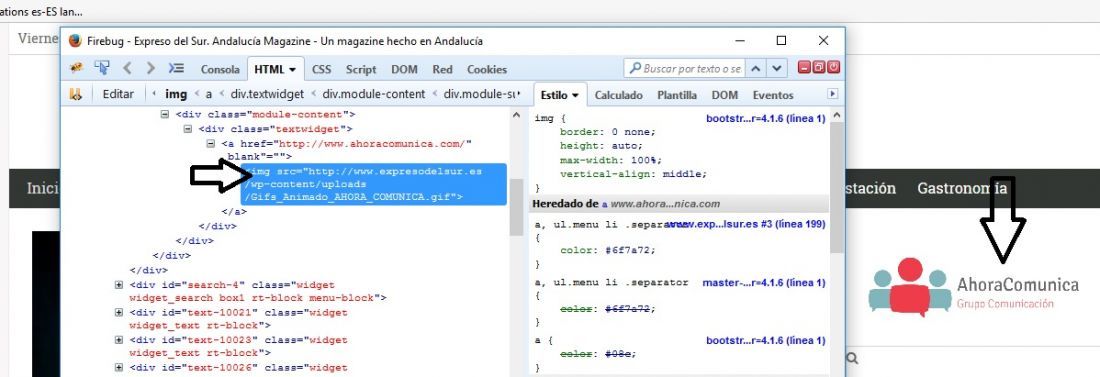Open the DOM side panel tab
This screenshot has height=377, width=1100.
click(725, 95)
